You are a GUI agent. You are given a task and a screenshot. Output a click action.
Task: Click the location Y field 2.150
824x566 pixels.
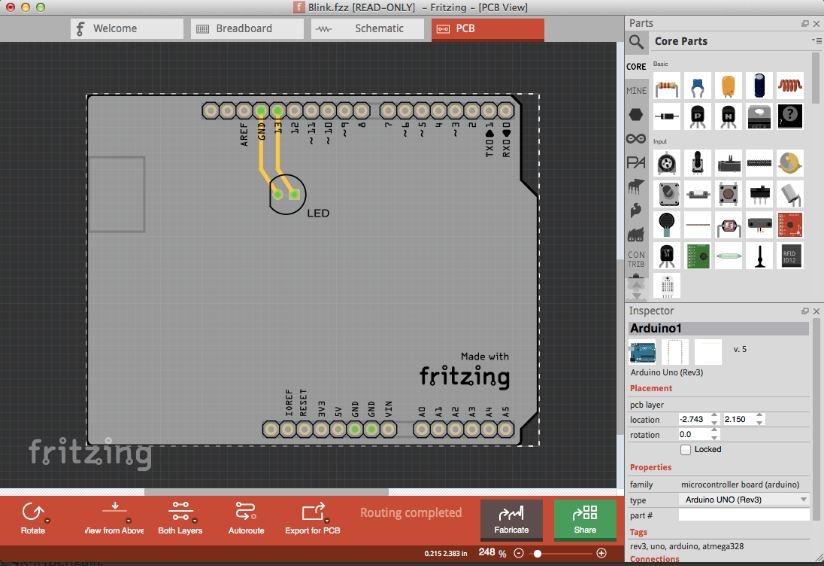coord(740,419)
